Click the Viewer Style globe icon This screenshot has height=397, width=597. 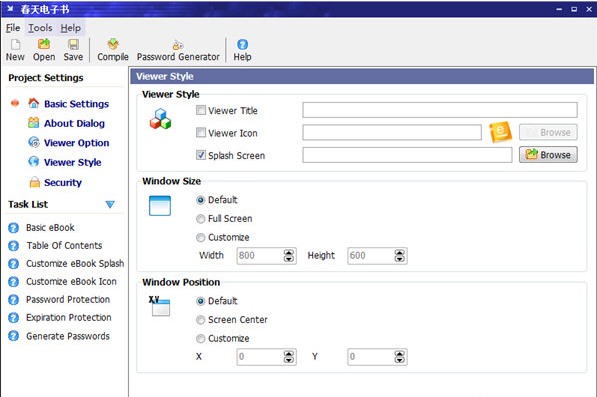34,162
